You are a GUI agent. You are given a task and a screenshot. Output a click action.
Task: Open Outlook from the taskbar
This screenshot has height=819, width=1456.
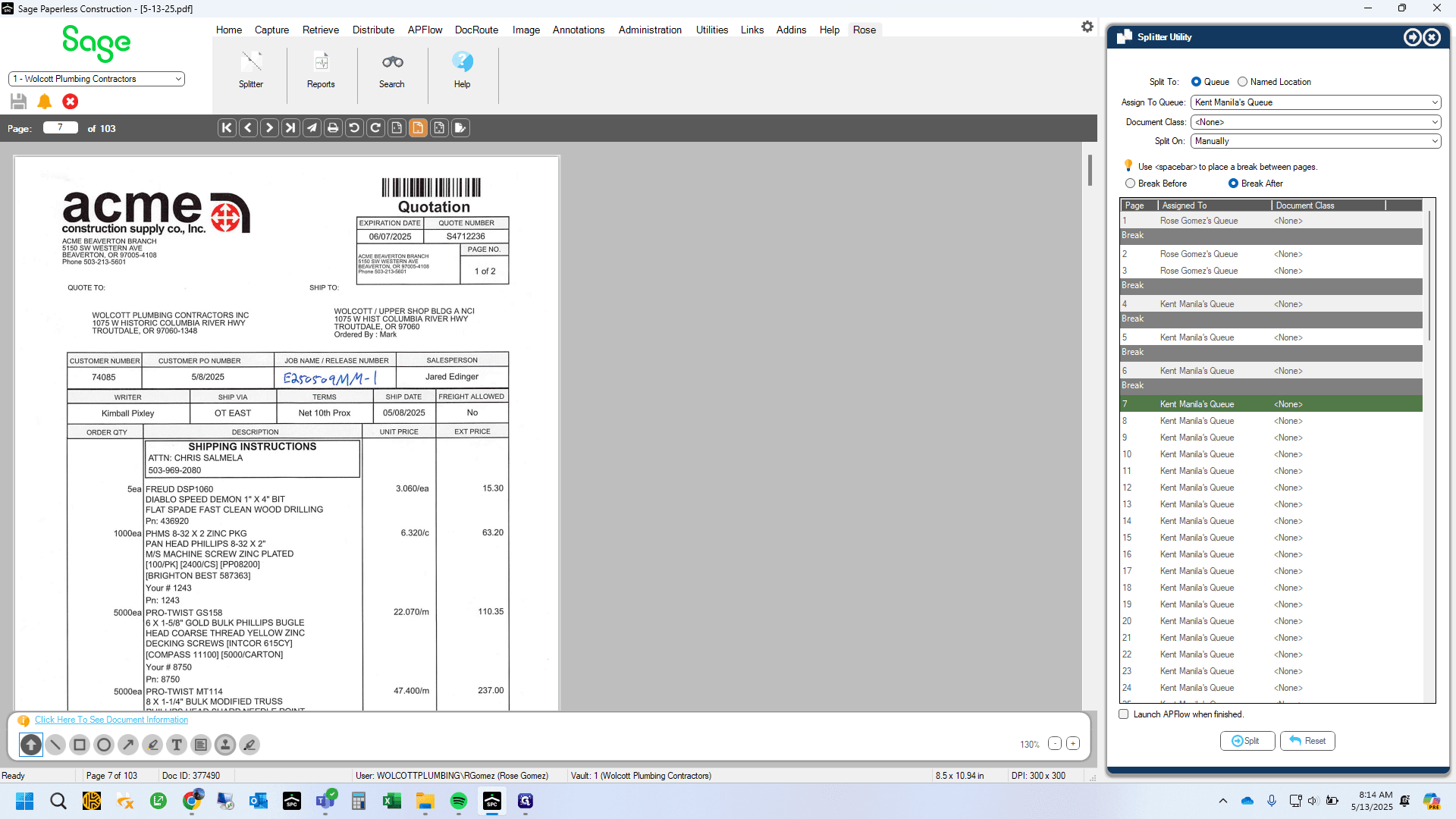click(259, 801)
